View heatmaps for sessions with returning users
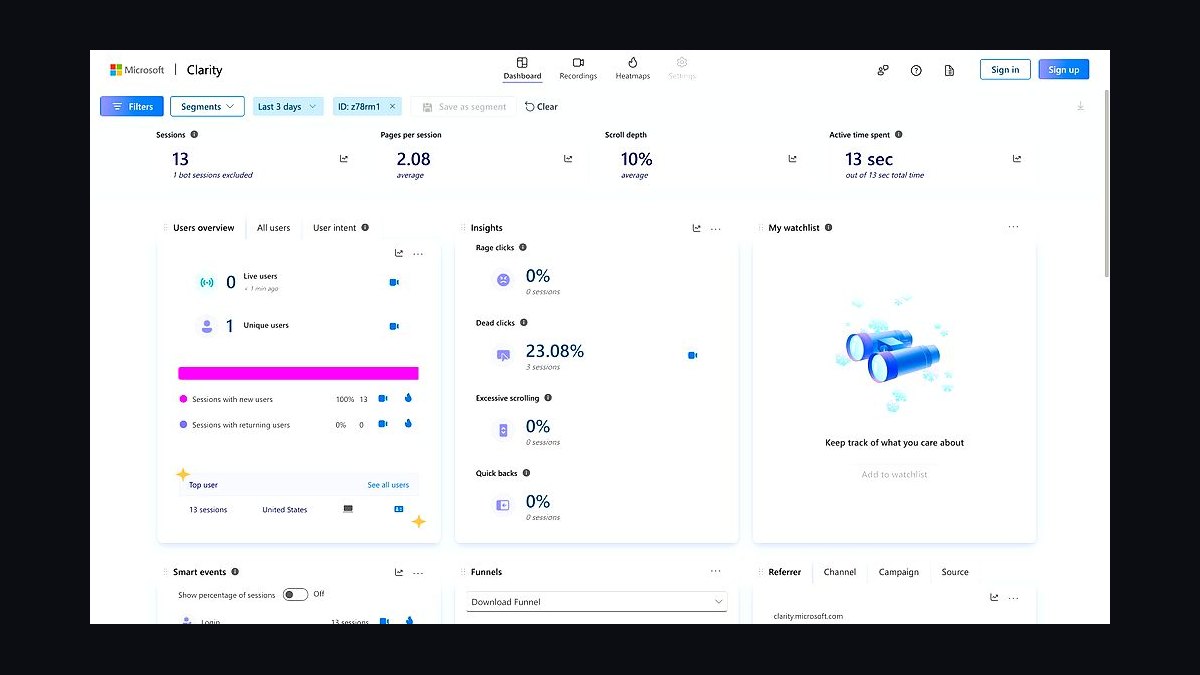 (x=408, y=424)
